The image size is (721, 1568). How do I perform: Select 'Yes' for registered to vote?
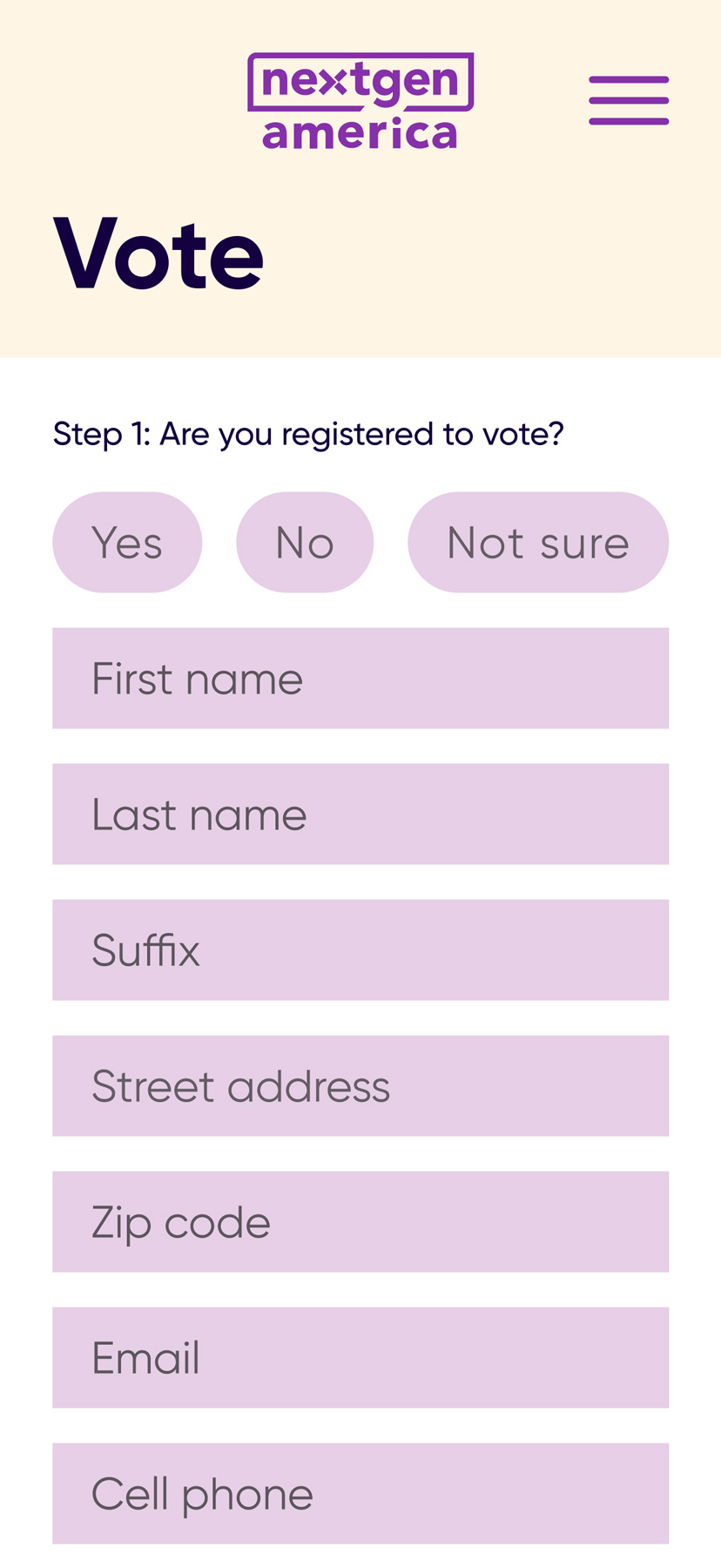pos(127,543)
